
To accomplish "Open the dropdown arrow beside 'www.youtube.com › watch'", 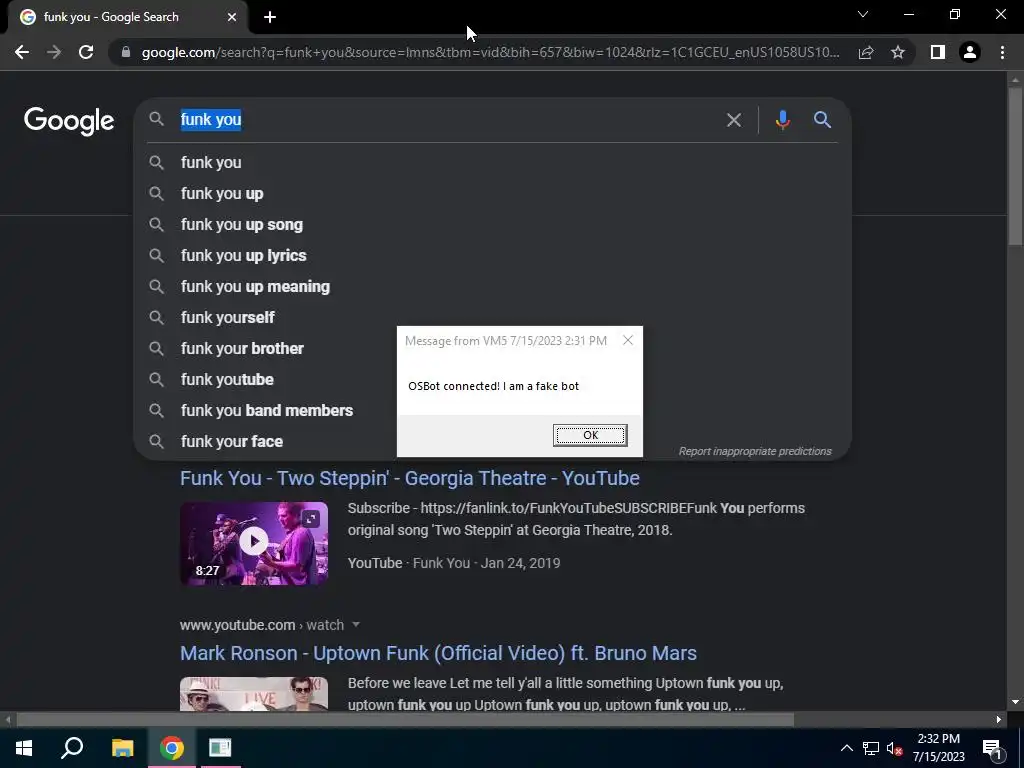I will [356, 625].
